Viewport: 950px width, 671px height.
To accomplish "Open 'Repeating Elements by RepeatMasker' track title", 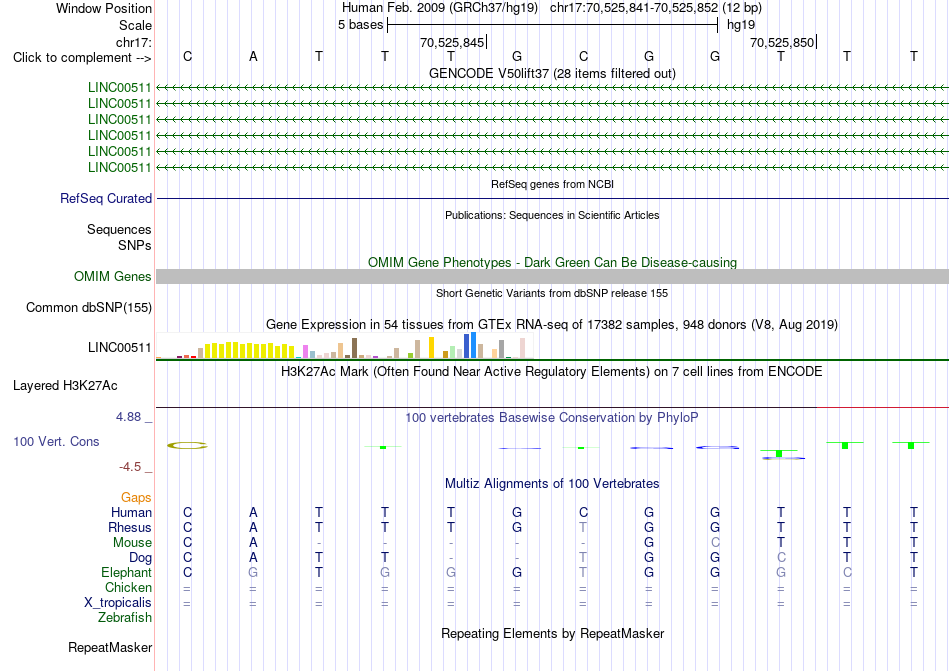I will pyautogui.click(x=552, y=634).
